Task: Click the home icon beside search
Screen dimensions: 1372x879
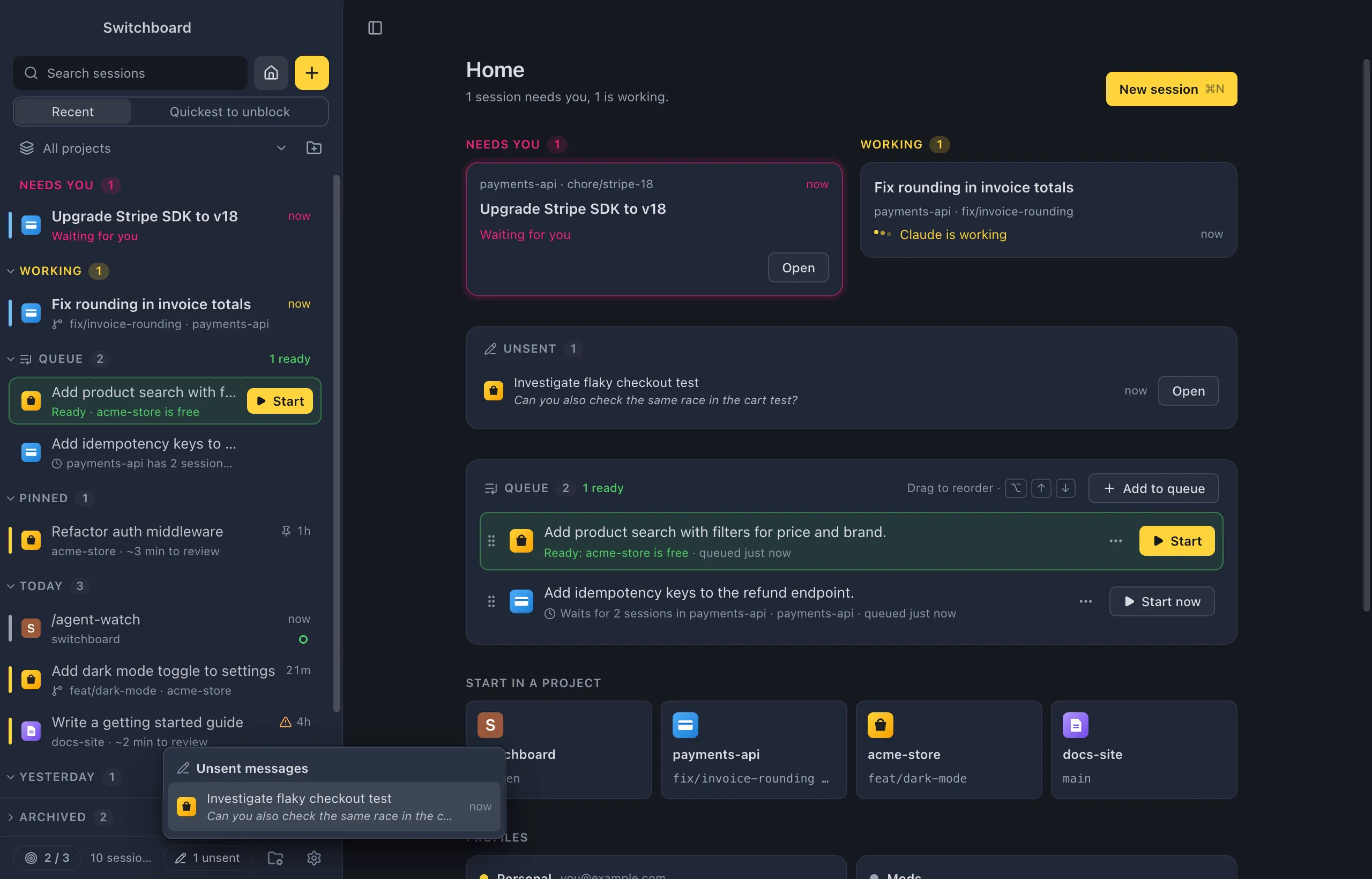Action: click(x=271, y=73)
